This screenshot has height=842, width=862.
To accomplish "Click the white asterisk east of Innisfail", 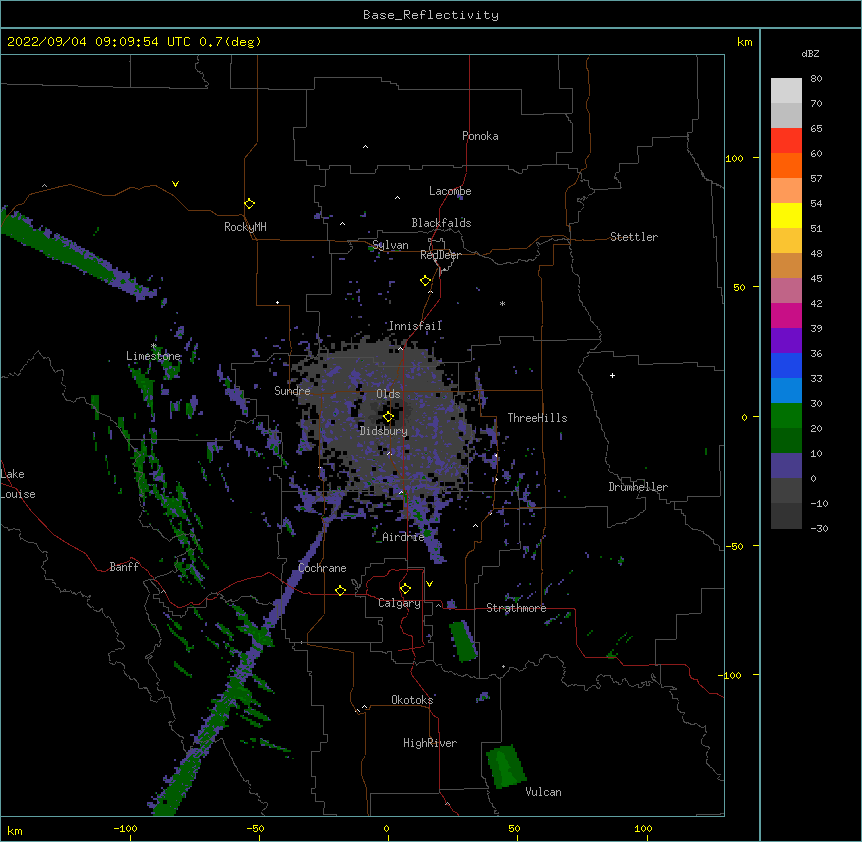I will point(502,303).
